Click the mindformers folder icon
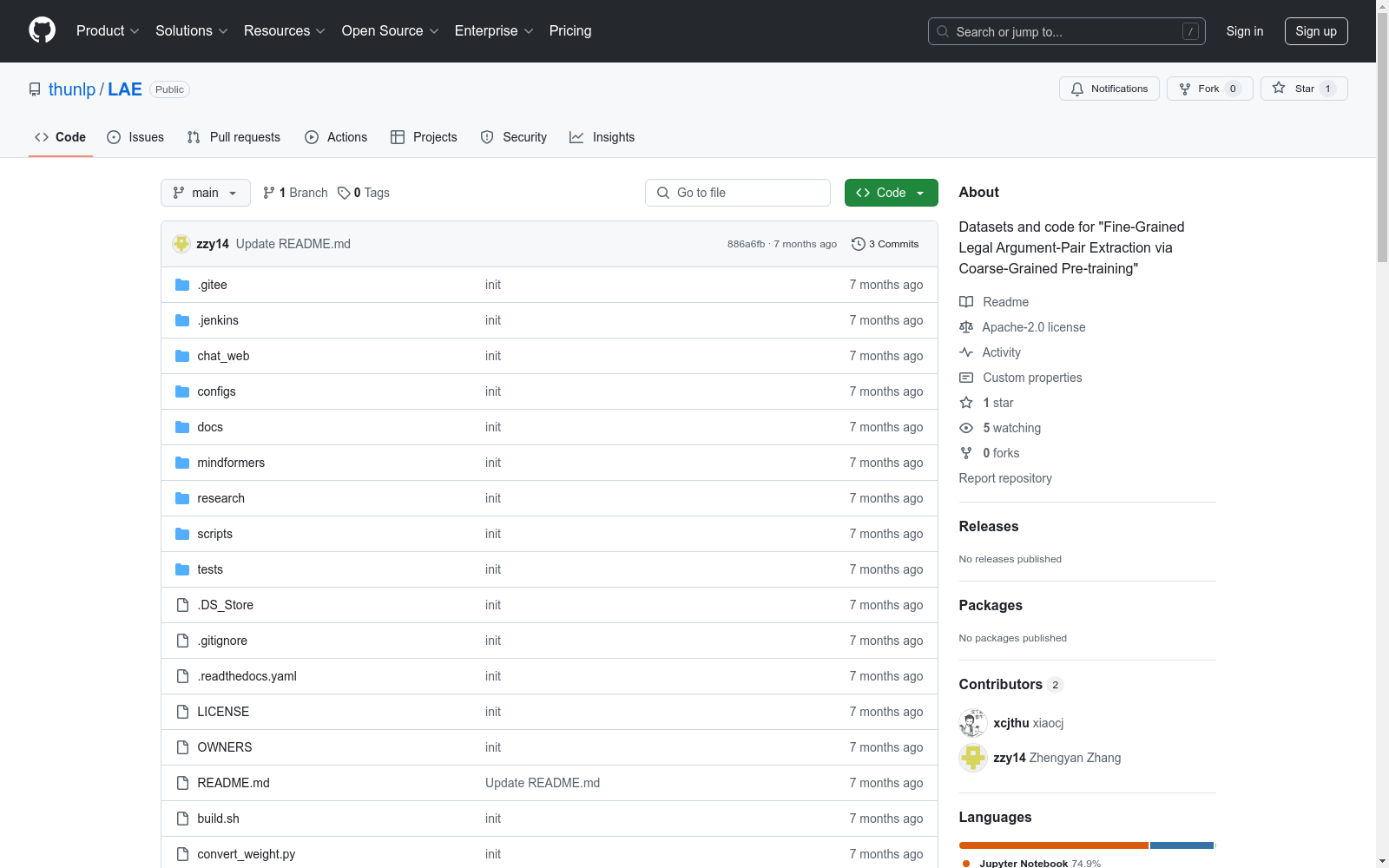This screenshot has width=1389, height=868. [182, 463]
